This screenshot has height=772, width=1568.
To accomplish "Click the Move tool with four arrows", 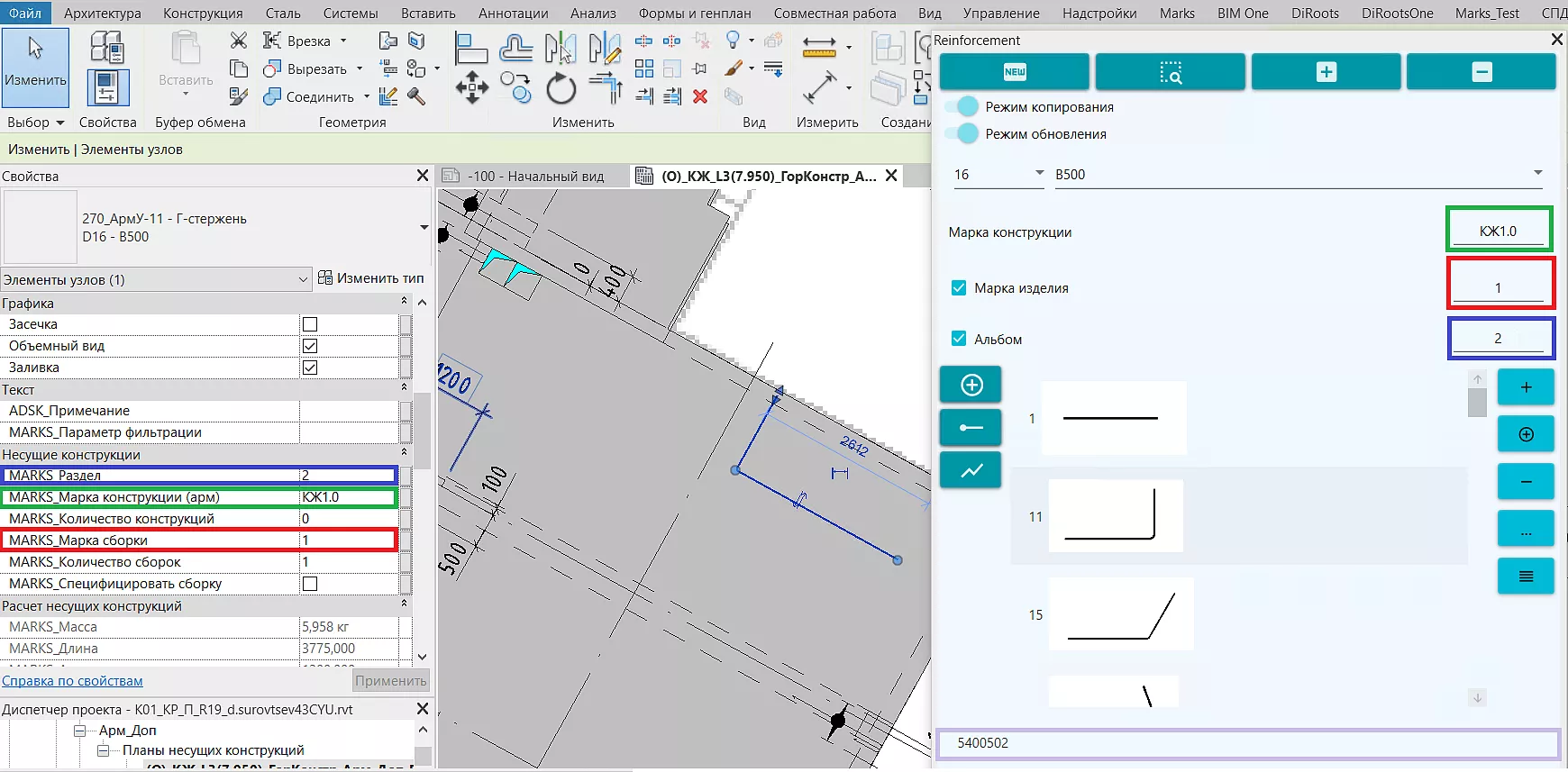I will click(471, 88).
